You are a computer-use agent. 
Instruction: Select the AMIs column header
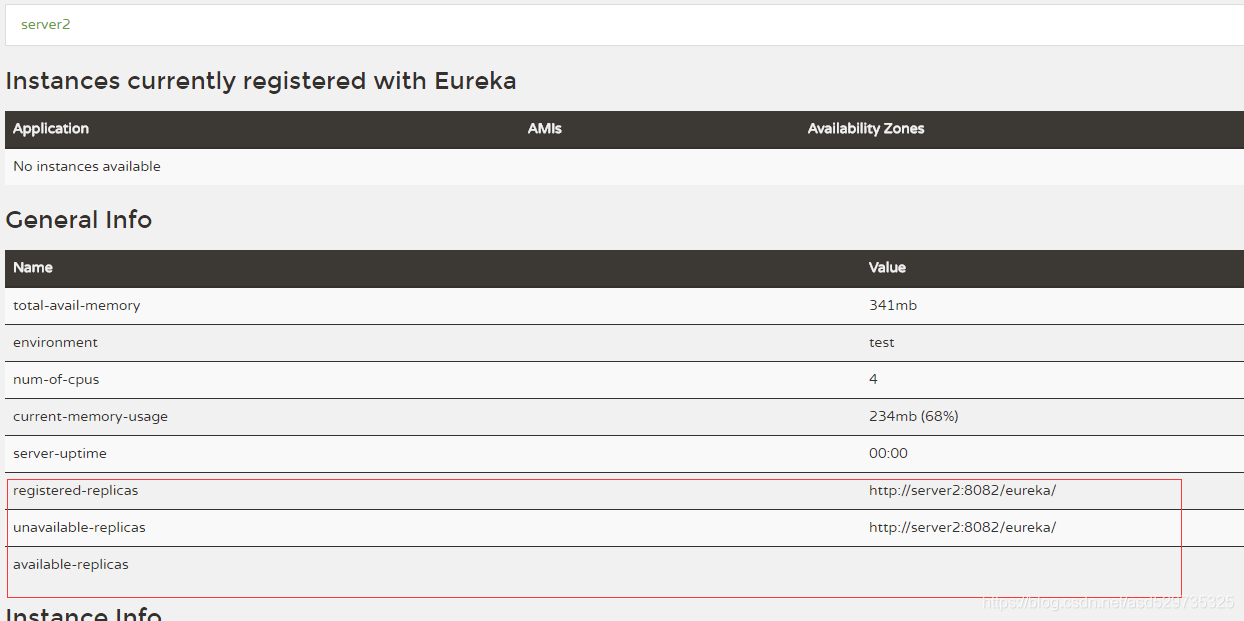tap(545, 129)
